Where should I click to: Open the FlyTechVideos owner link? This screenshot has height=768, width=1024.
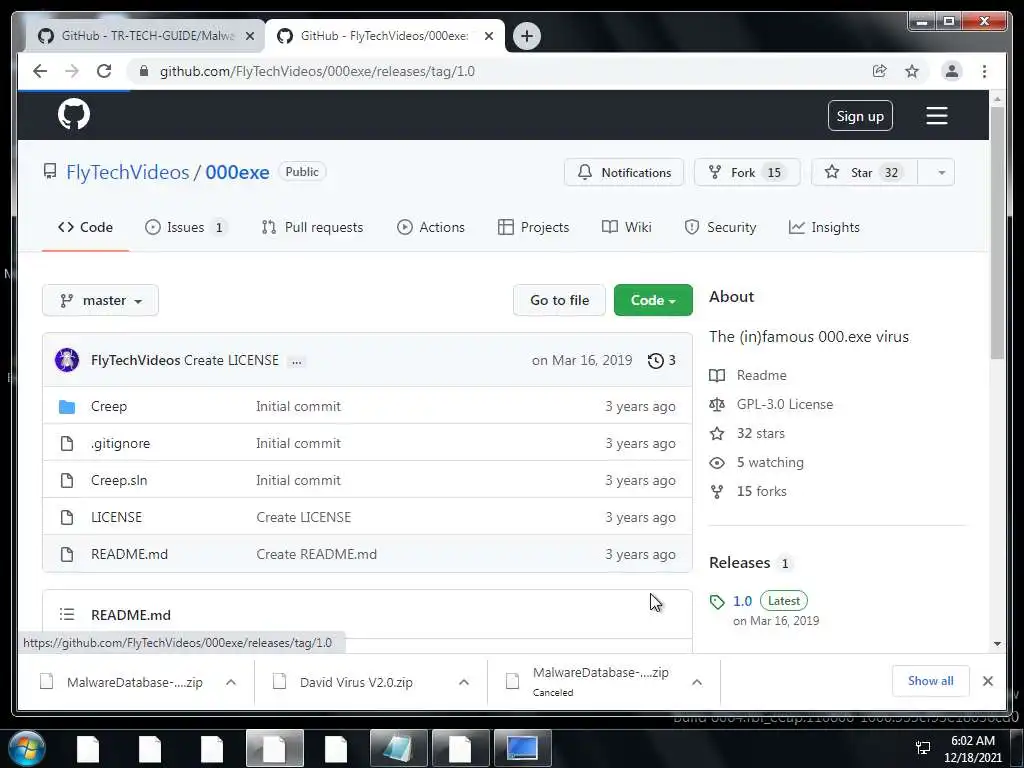click(x=127, y=172)
